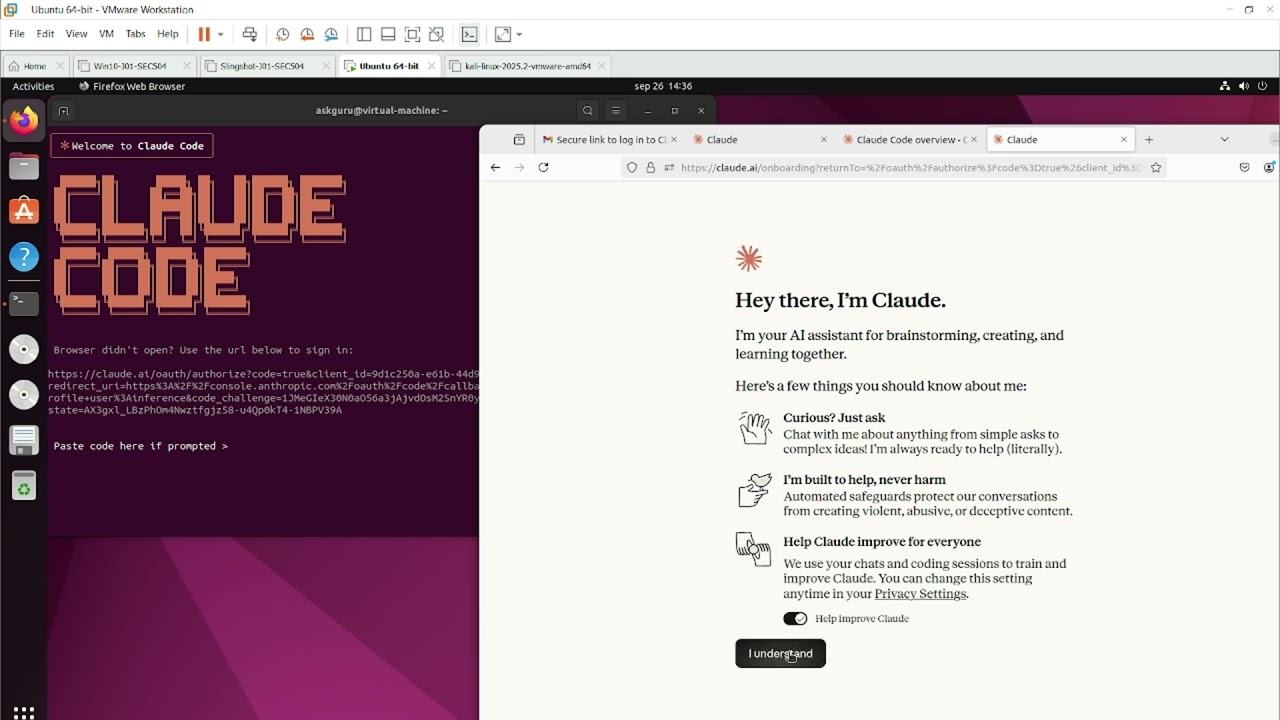Open a new Firefox tab
This screenshot has width=1280, height=720.
[1149, 140]
